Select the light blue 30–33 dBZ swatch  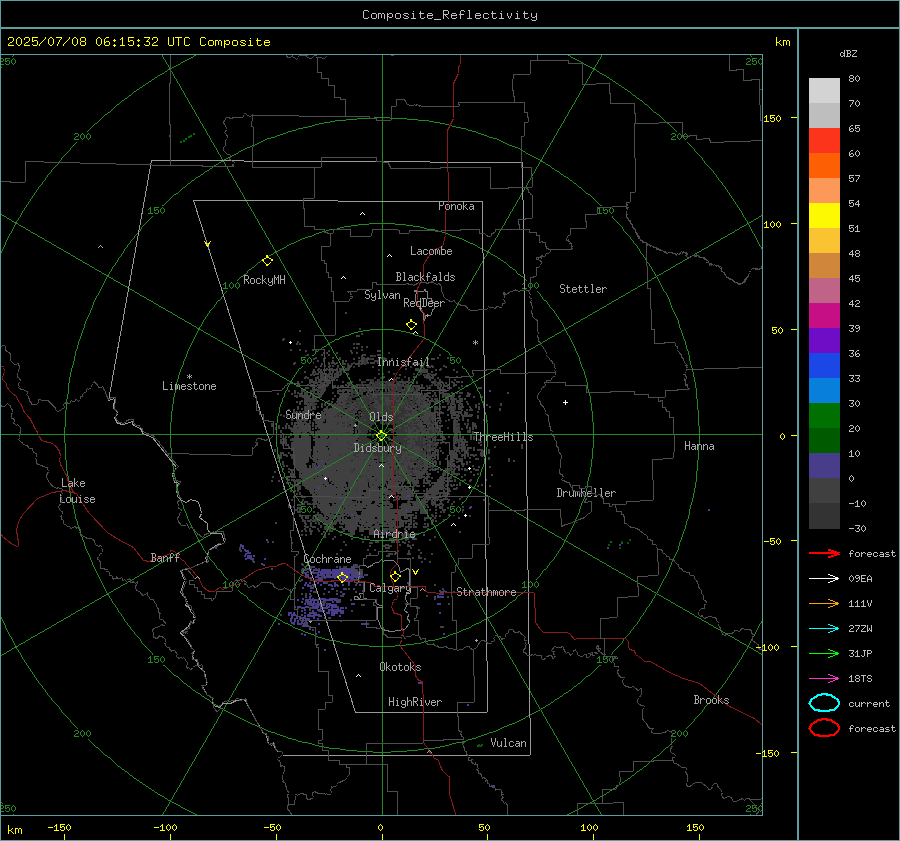point(824,391)
